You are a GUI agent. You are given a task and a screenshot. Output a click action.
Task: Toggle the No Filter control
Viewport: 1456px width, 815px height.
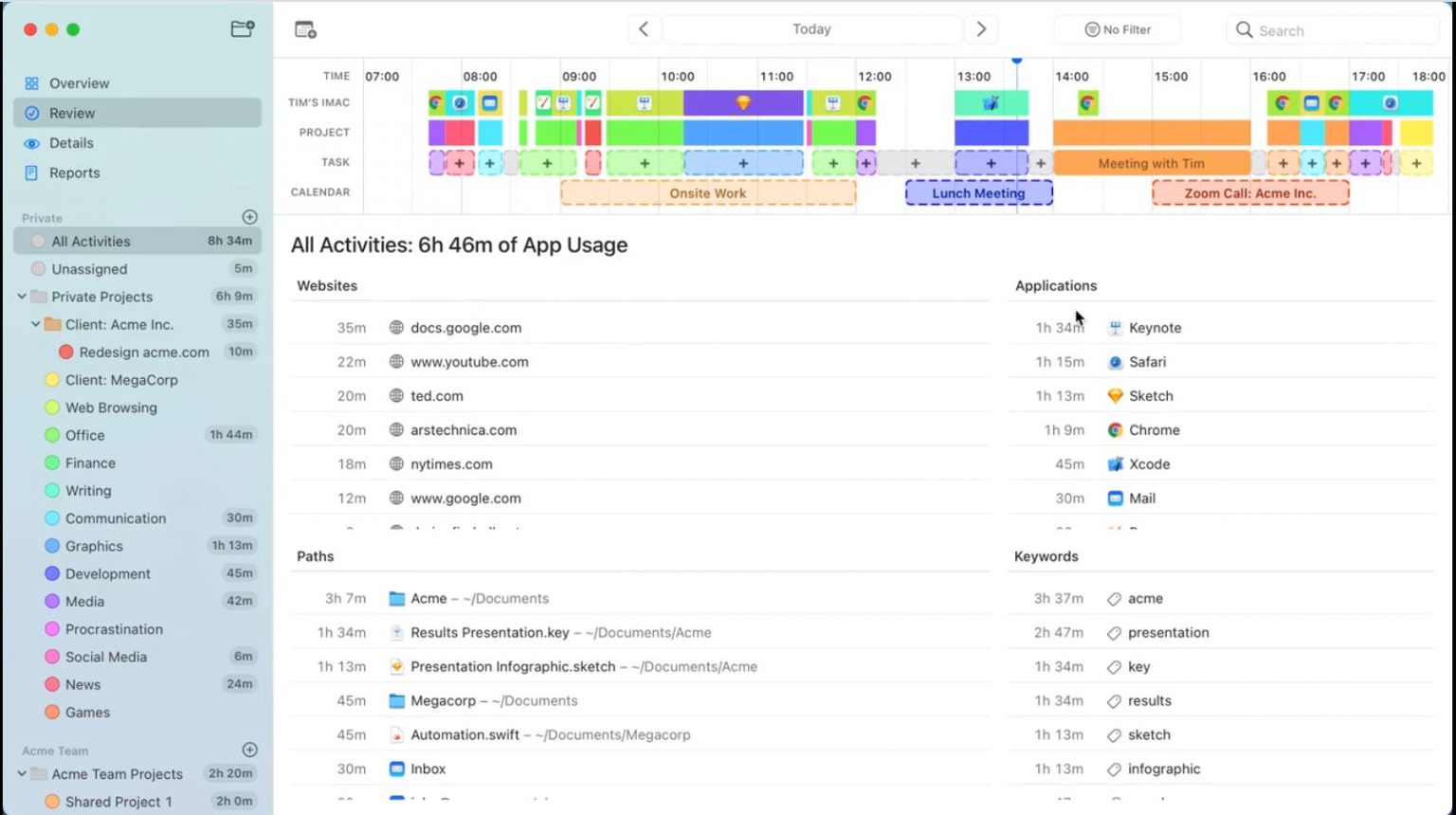[x=1117, y=29]
